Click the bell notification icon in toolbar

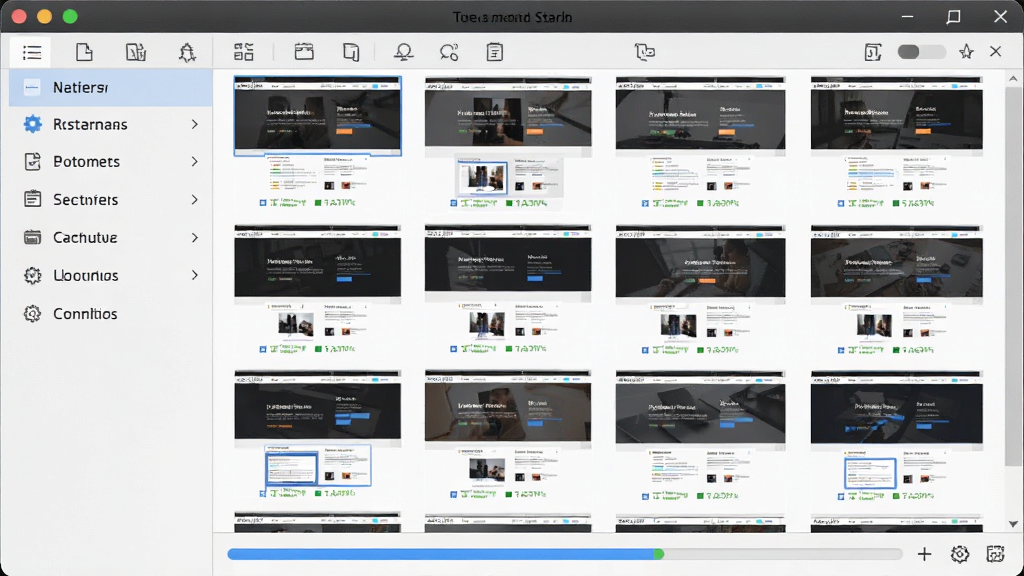tap(187, 52)
